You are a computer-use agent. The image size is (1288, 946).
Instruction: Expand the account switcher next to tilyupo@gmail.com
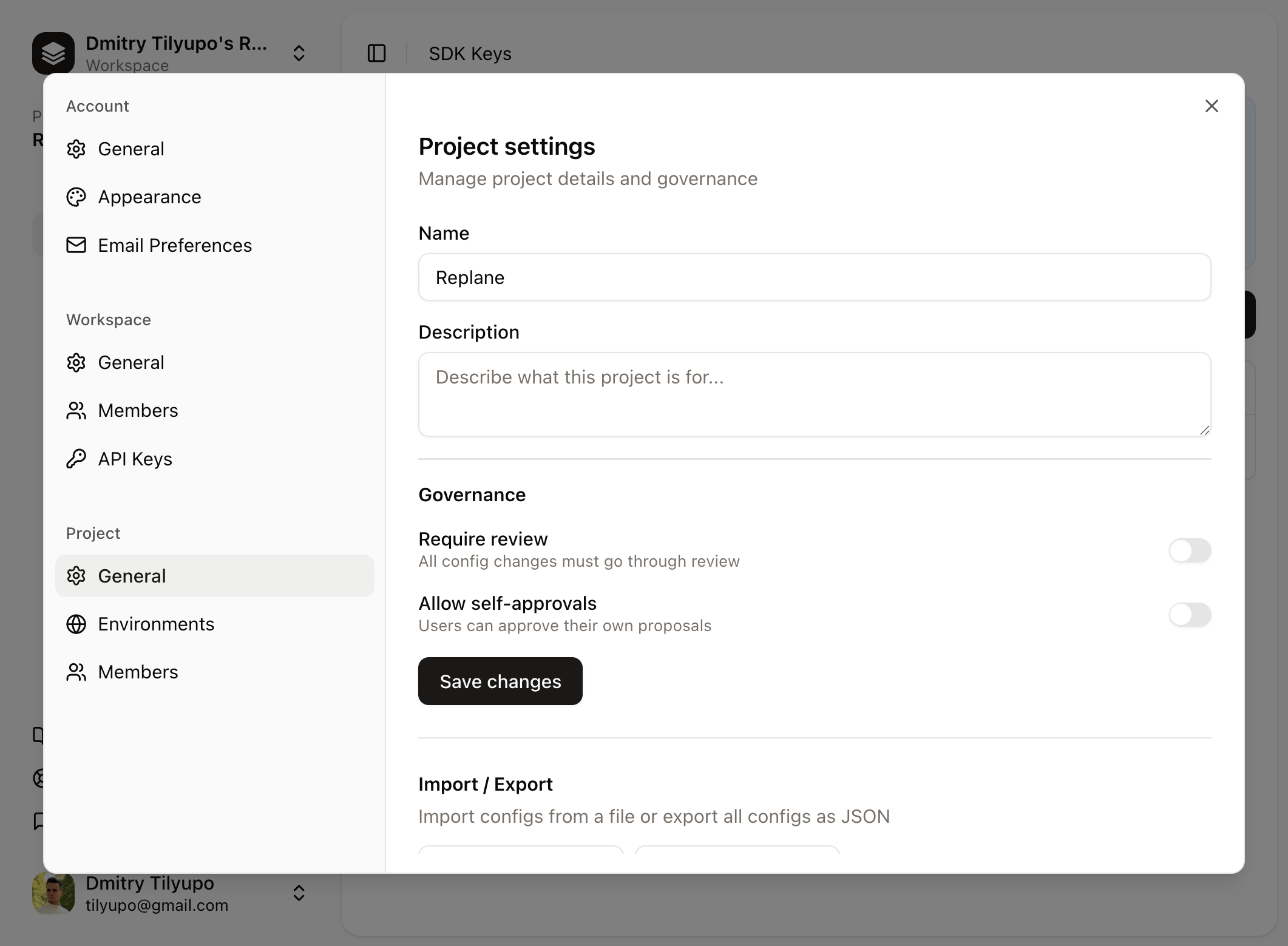click(299, 893)
